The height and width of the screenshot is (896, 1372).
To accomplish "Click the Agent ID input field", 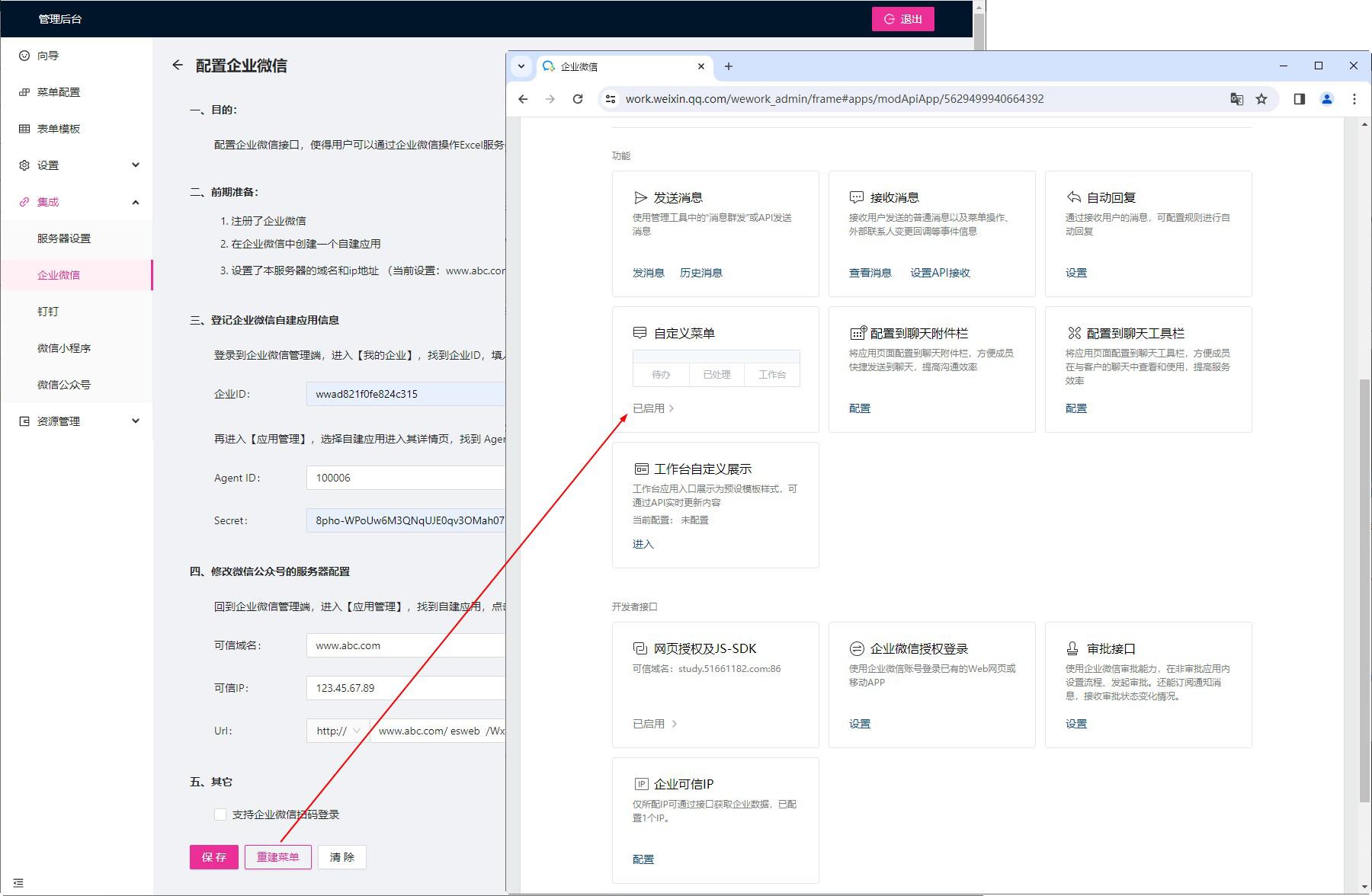I will point(406,478).
